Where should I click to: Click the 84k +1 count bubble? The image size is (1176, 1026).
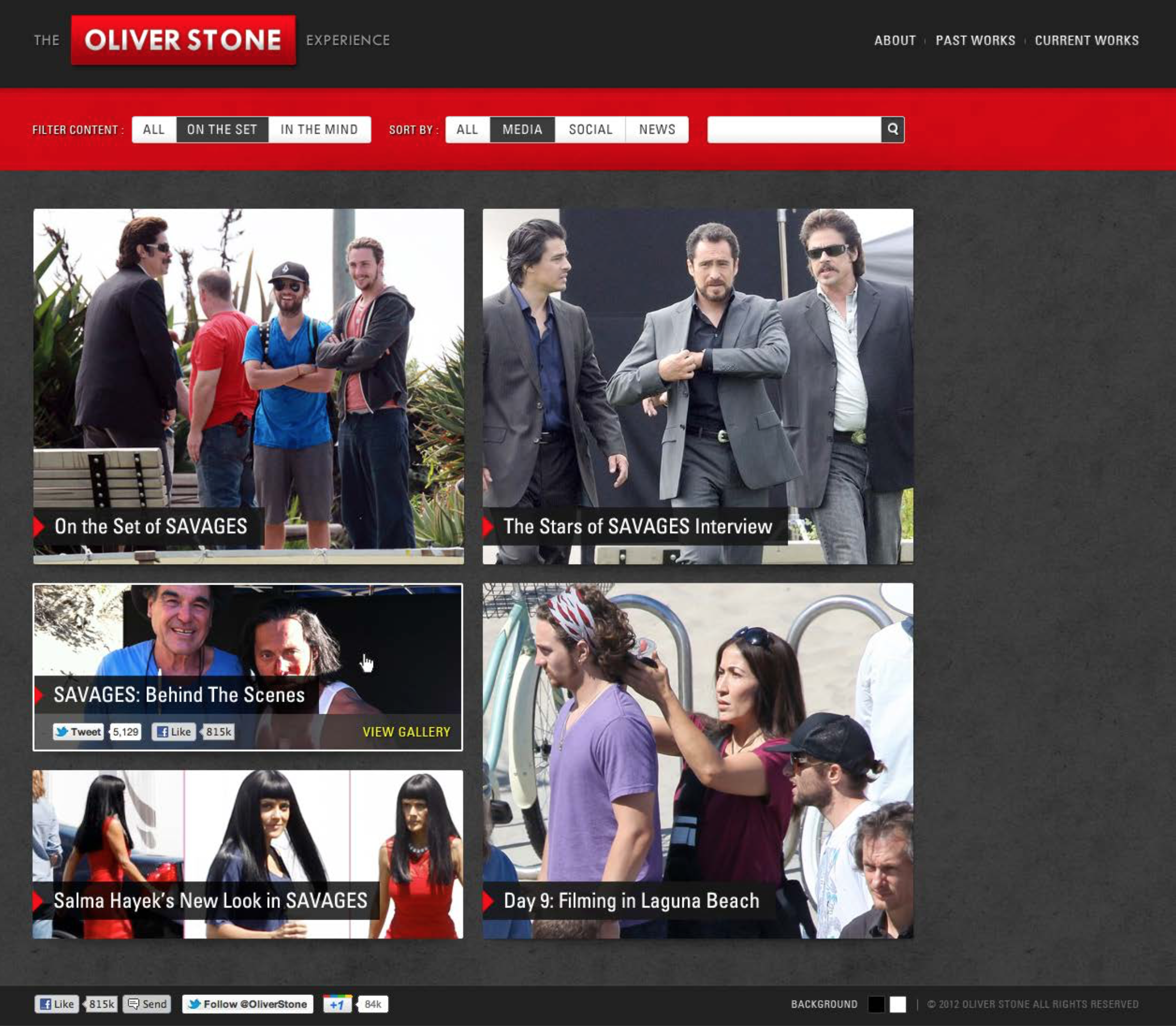click(x=373, y=1004)
